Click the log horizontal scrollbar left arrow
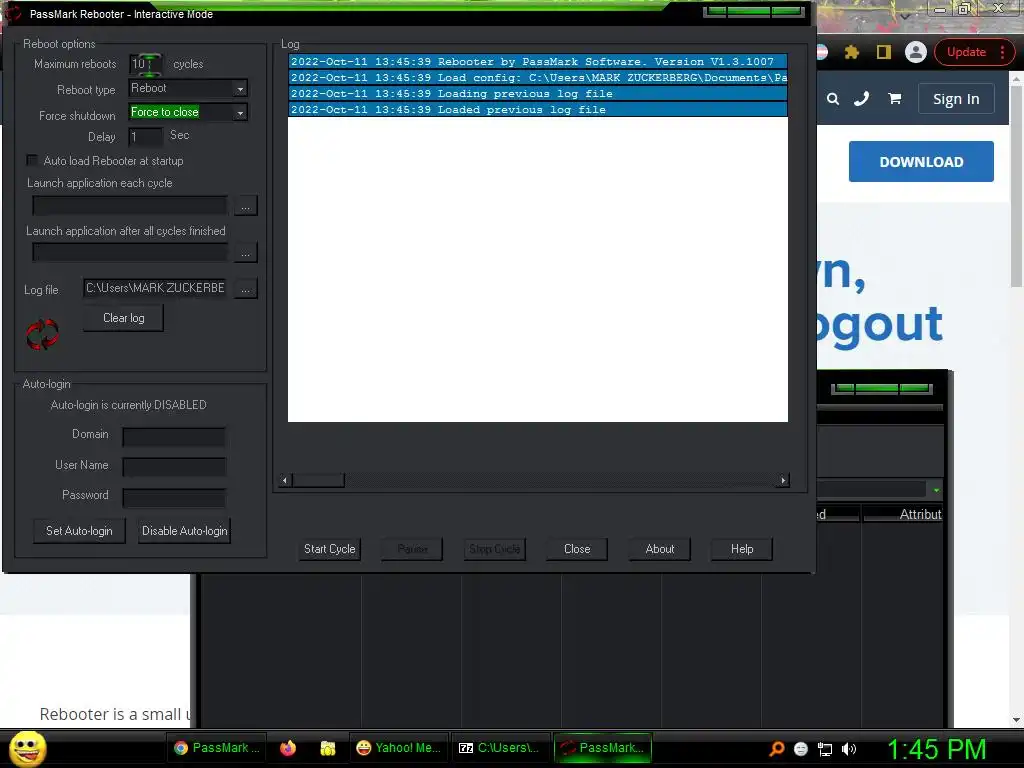Image resolution: width=1024 pixels, height=768 pixels. 284,481
